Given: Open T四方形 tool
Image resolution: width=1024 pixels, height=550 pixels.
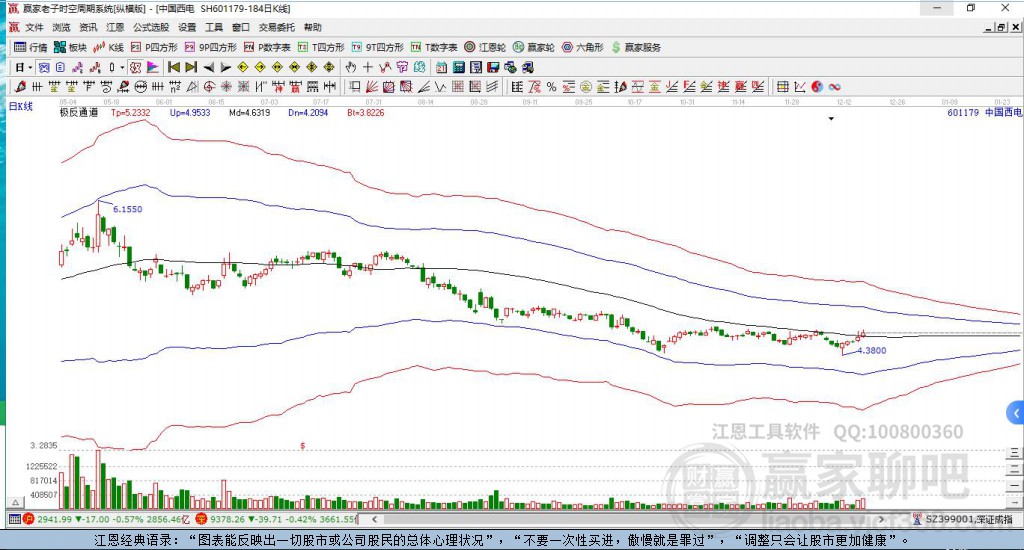Looking at the screenshot, I should (x=321, y=47).
